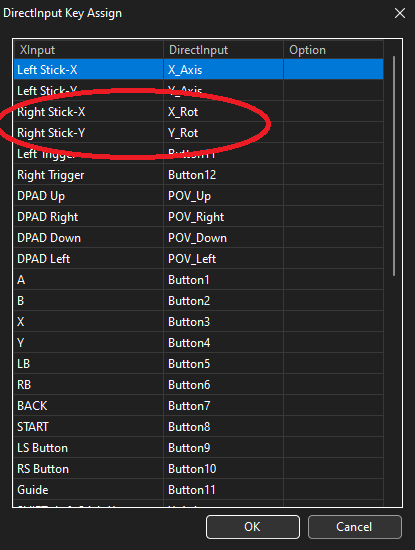The width and height of the screenshot is (415, 550).
Task: Select the Right Trigger row
Action: (x=199, y=175)
